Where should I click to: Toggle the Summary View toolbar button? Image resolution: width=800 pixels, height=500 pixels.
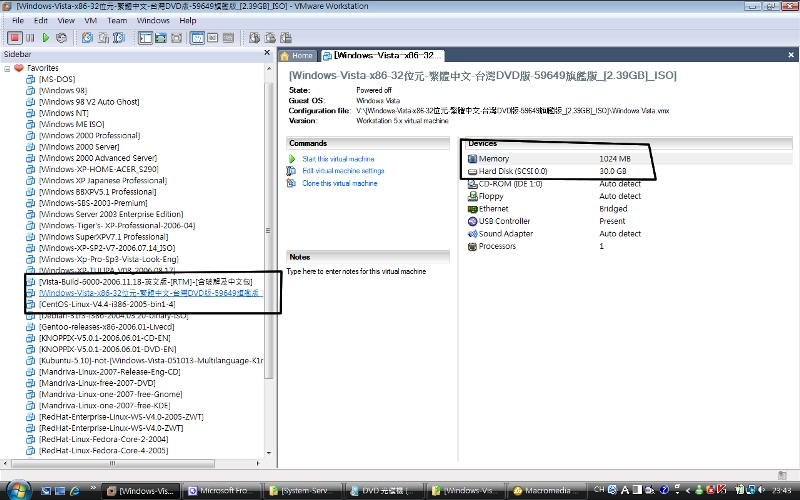click(x=197, y=38)
